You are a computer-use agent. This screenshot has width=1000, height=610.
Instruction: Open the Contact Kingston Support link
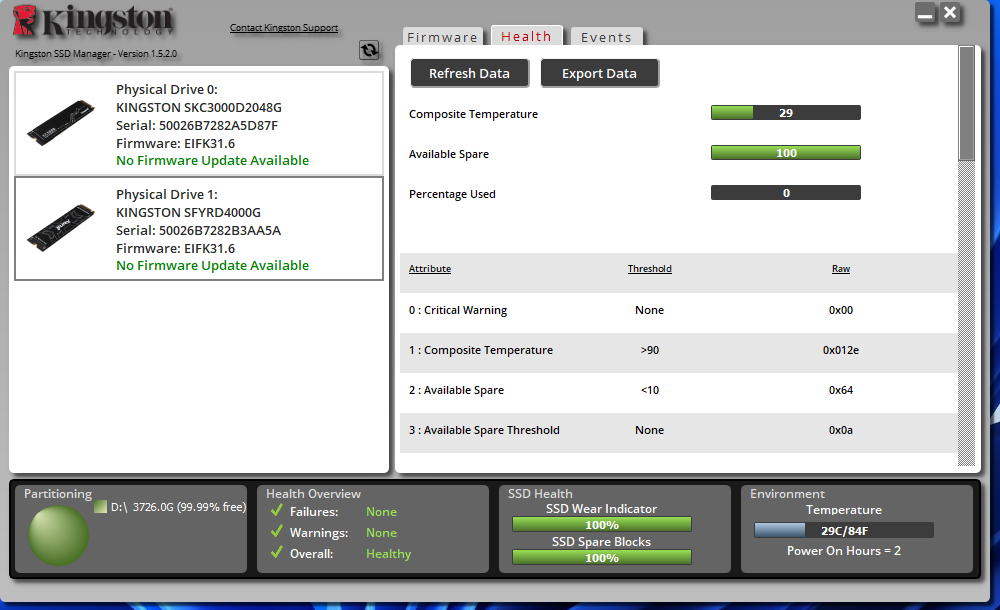284,27
